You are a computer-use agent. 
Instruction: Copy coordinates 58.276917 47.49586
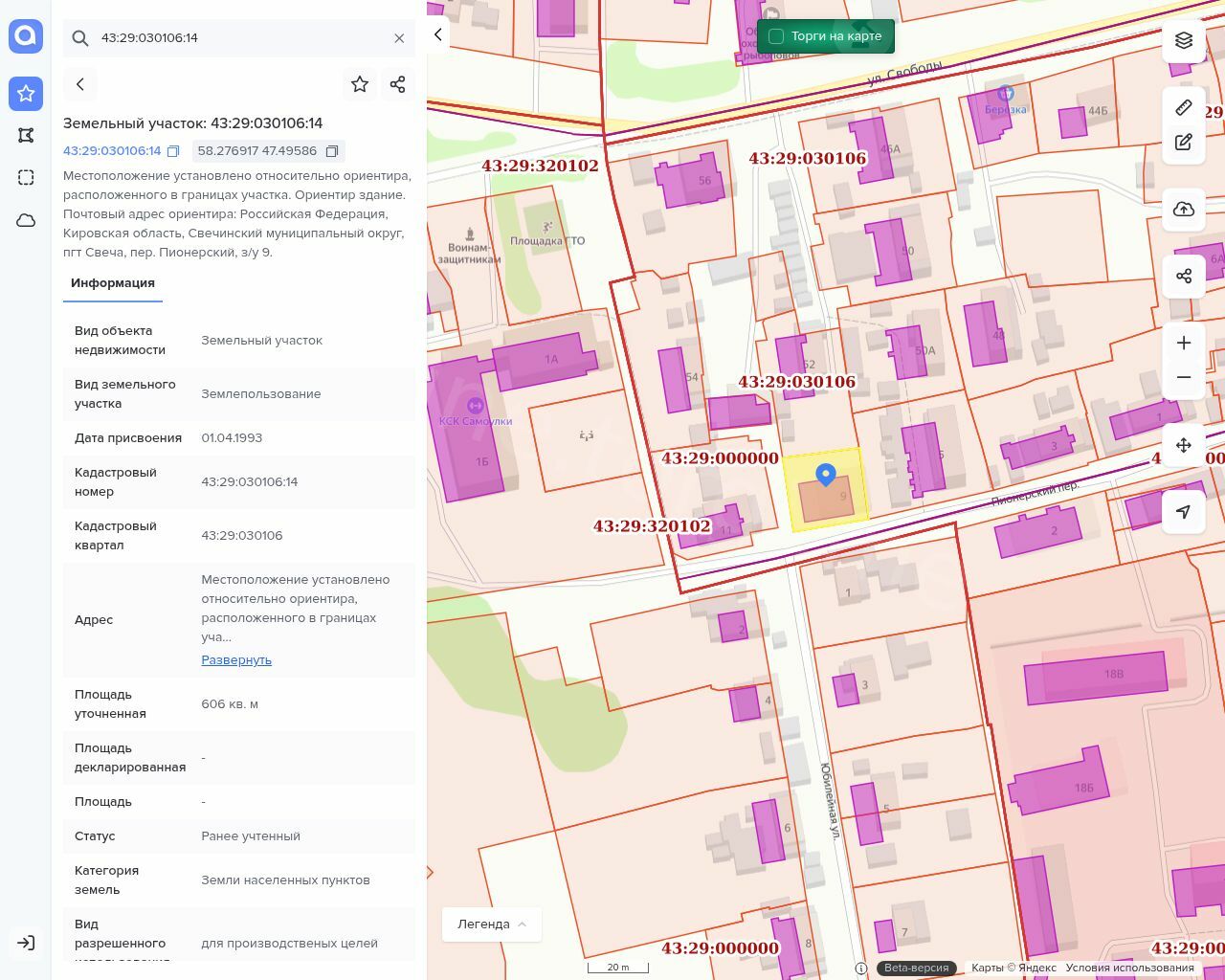tap(332, 151)
